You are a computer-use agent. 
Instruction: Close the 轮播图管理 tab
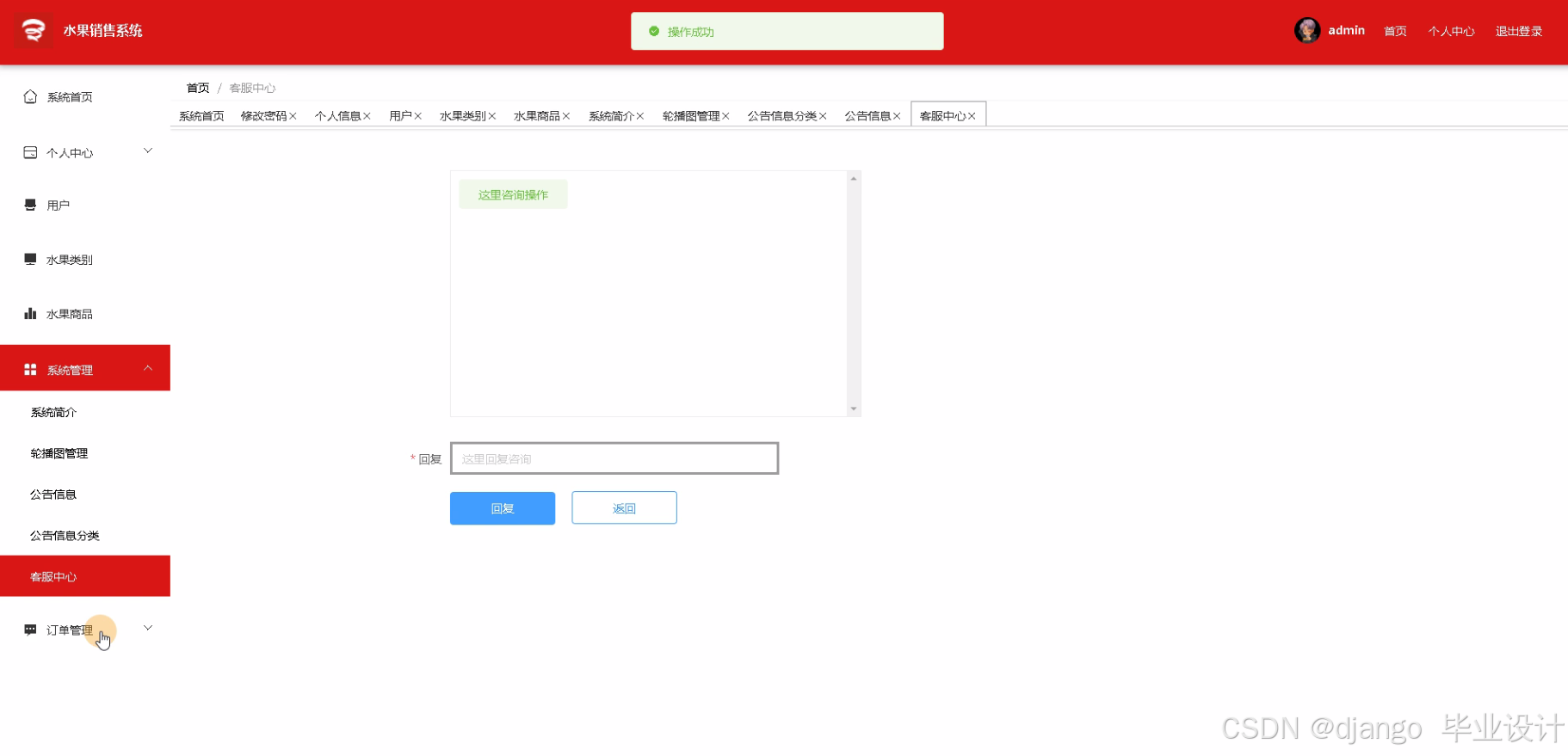tap(725, 116)
